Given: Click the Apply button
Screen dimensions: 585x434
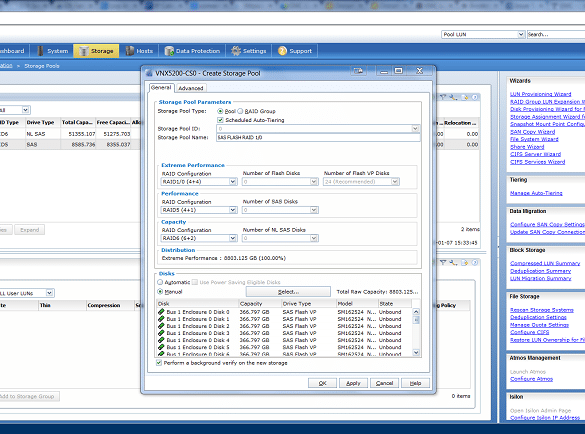Looking at the screenshot, I should click(353, 383).
